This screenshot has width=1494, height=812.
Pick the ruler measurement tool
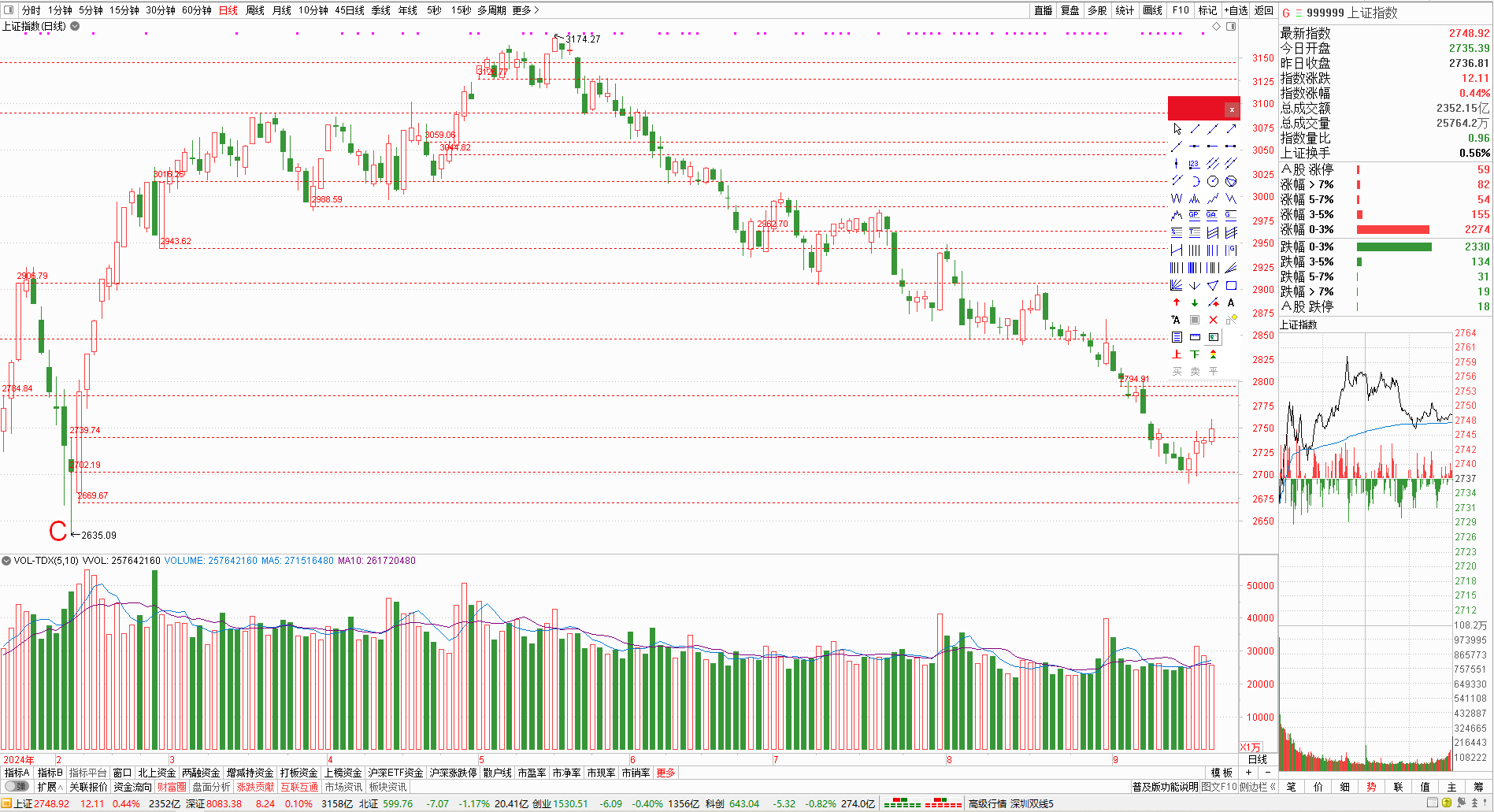[1195, 337]
